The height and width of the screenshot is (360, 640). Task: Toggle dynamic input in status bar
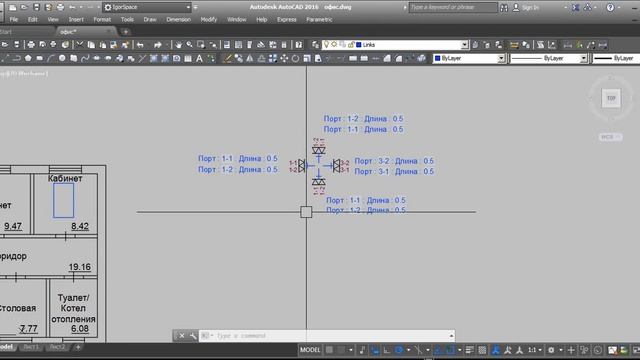click(374, 350)
